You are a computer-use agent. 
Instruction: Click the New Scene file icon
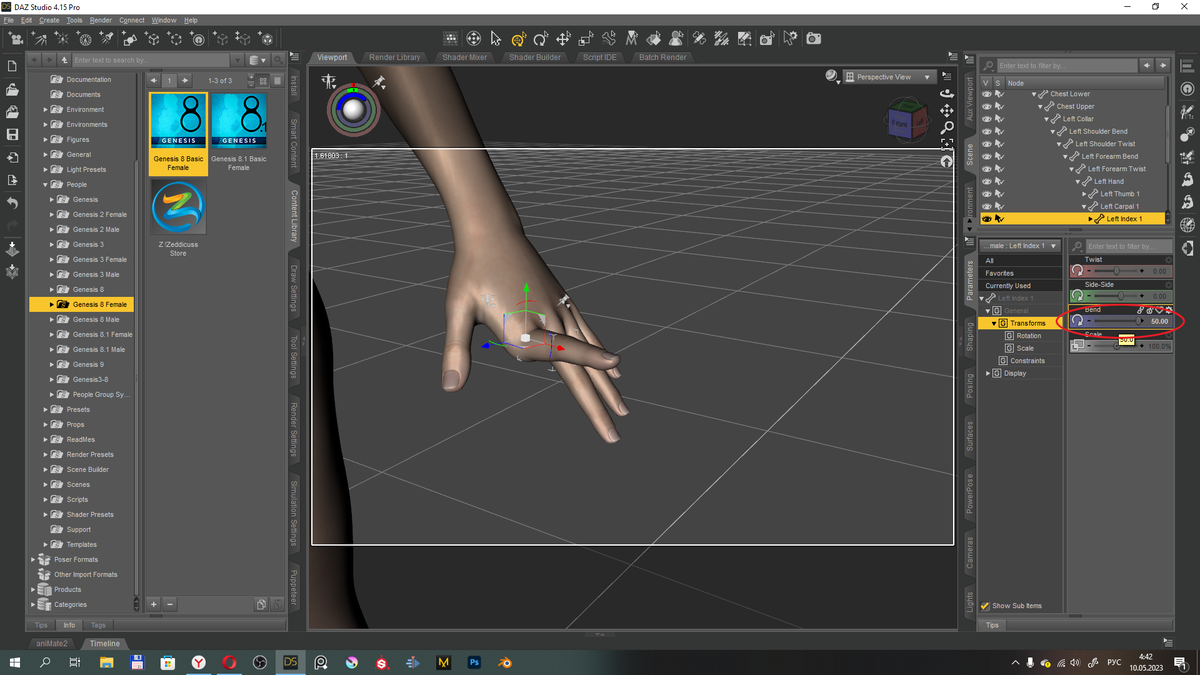(12, 66)
